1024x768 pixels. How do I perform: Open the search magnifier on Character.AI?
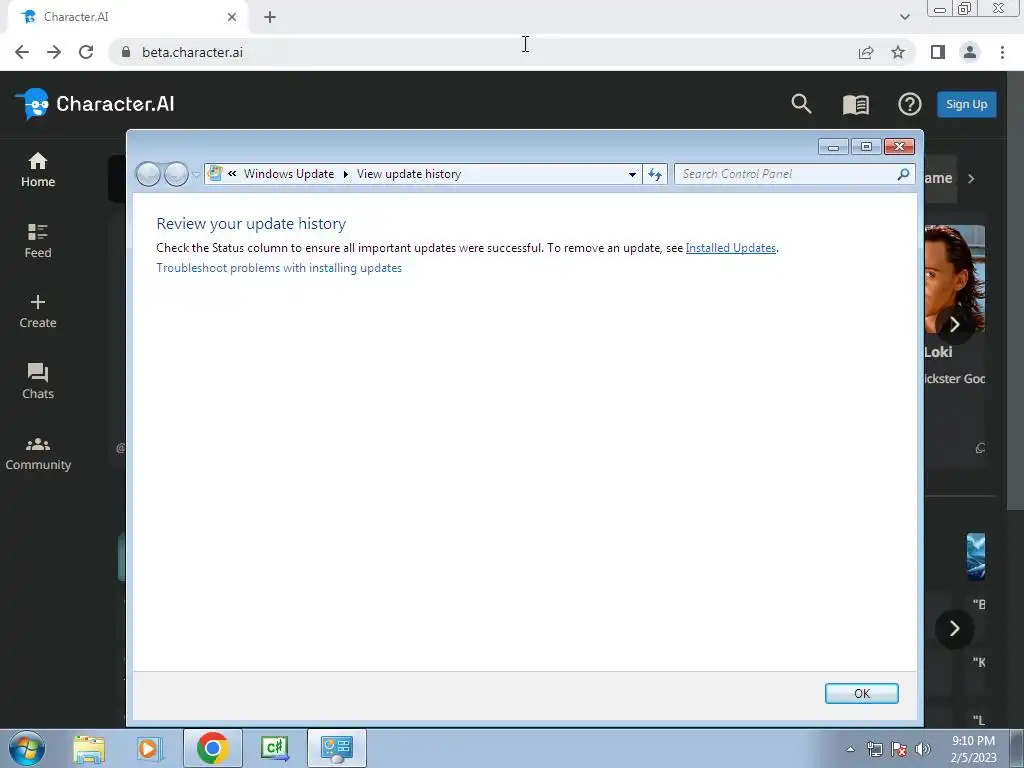pyautogui.click(x=801, y=104)
